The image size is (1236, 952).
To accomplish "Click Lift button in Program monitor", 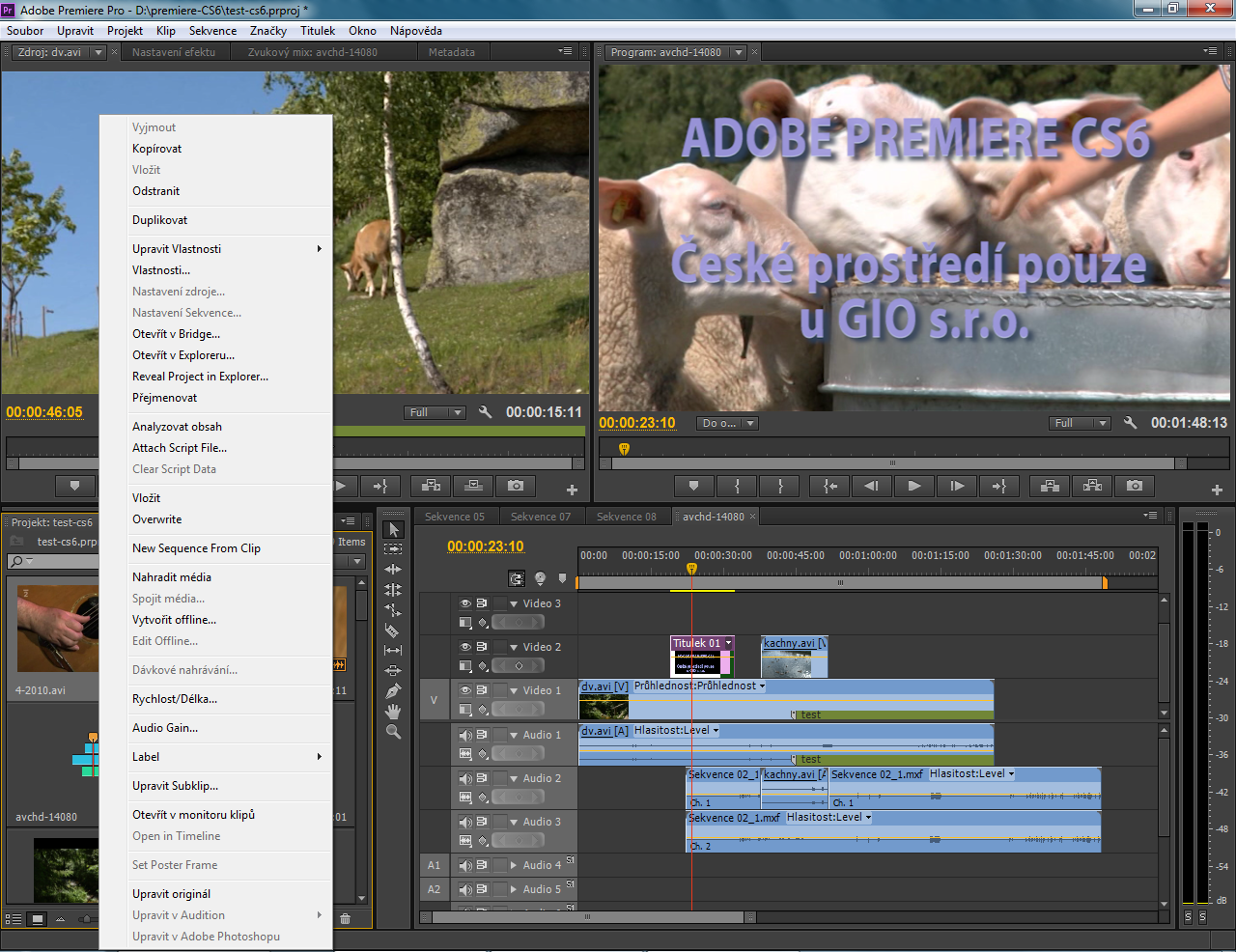I will (1050, 486).
